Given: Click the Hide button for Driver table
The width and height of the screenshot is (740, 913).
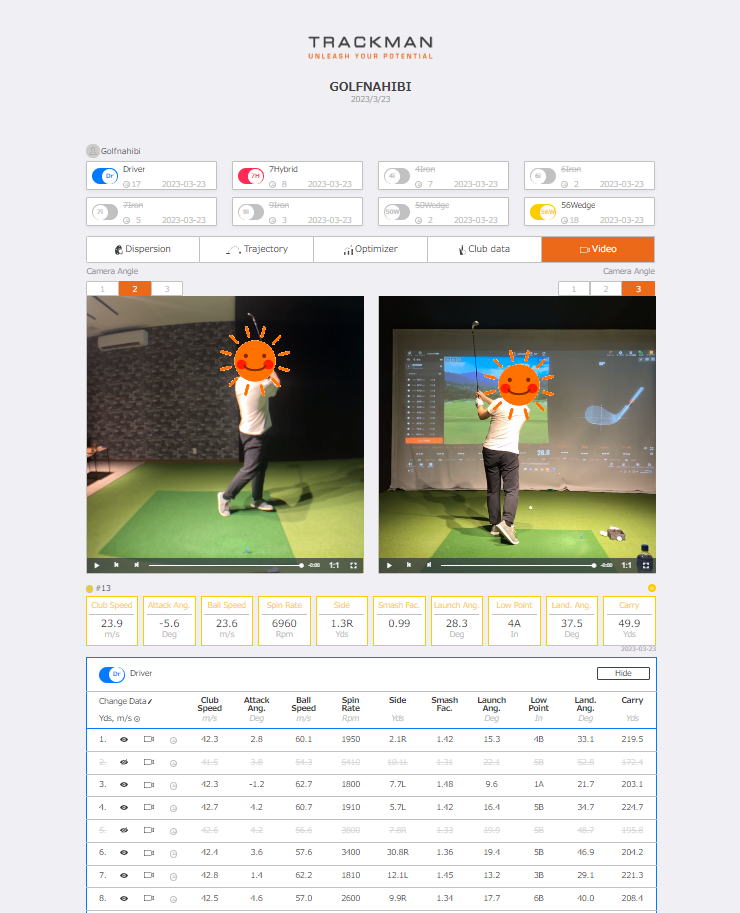Looking at the screenshot, I should pos(623,674).
